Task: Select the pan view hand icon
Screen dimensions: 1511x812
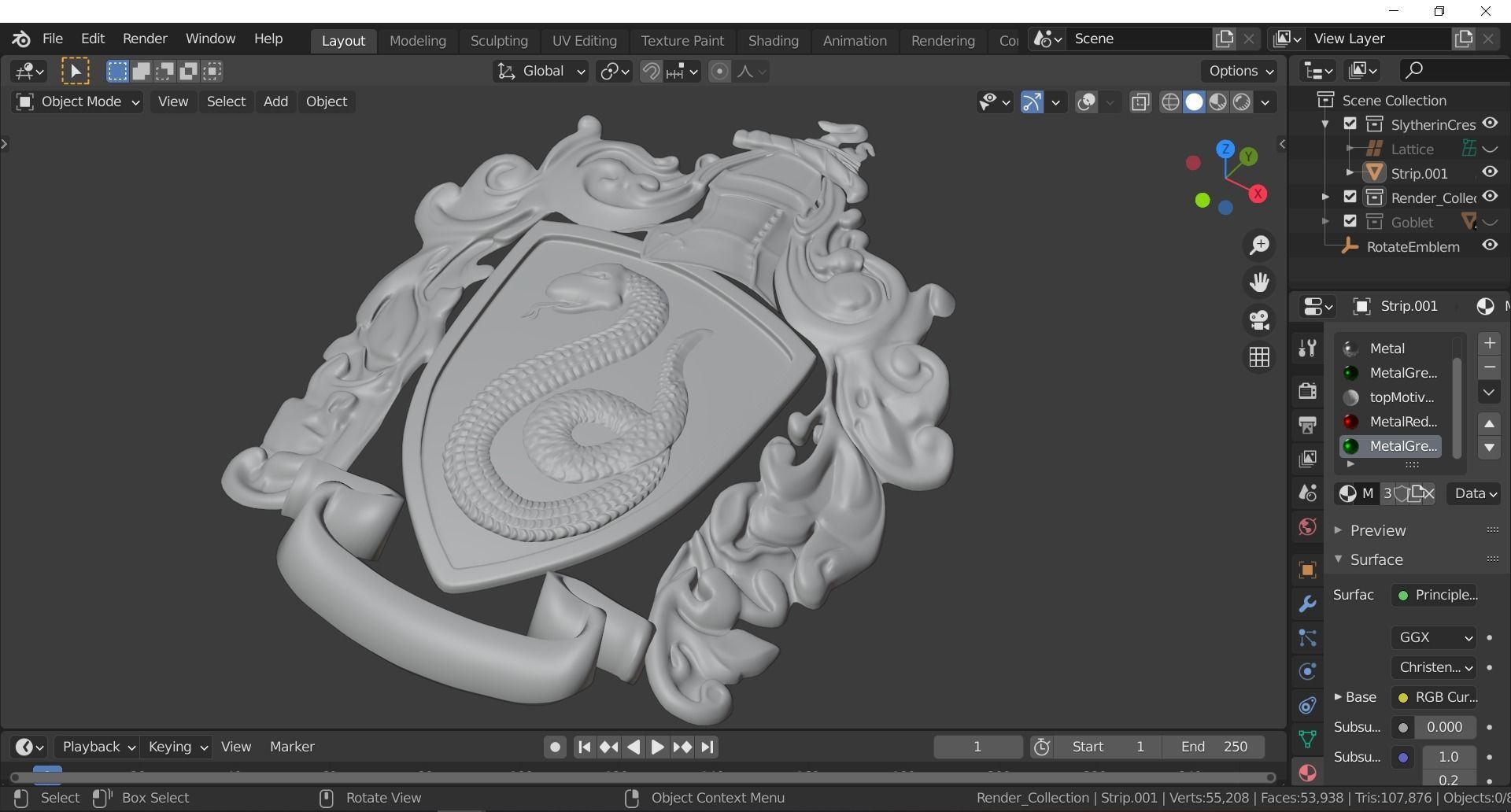Action: click(1259, 282)
